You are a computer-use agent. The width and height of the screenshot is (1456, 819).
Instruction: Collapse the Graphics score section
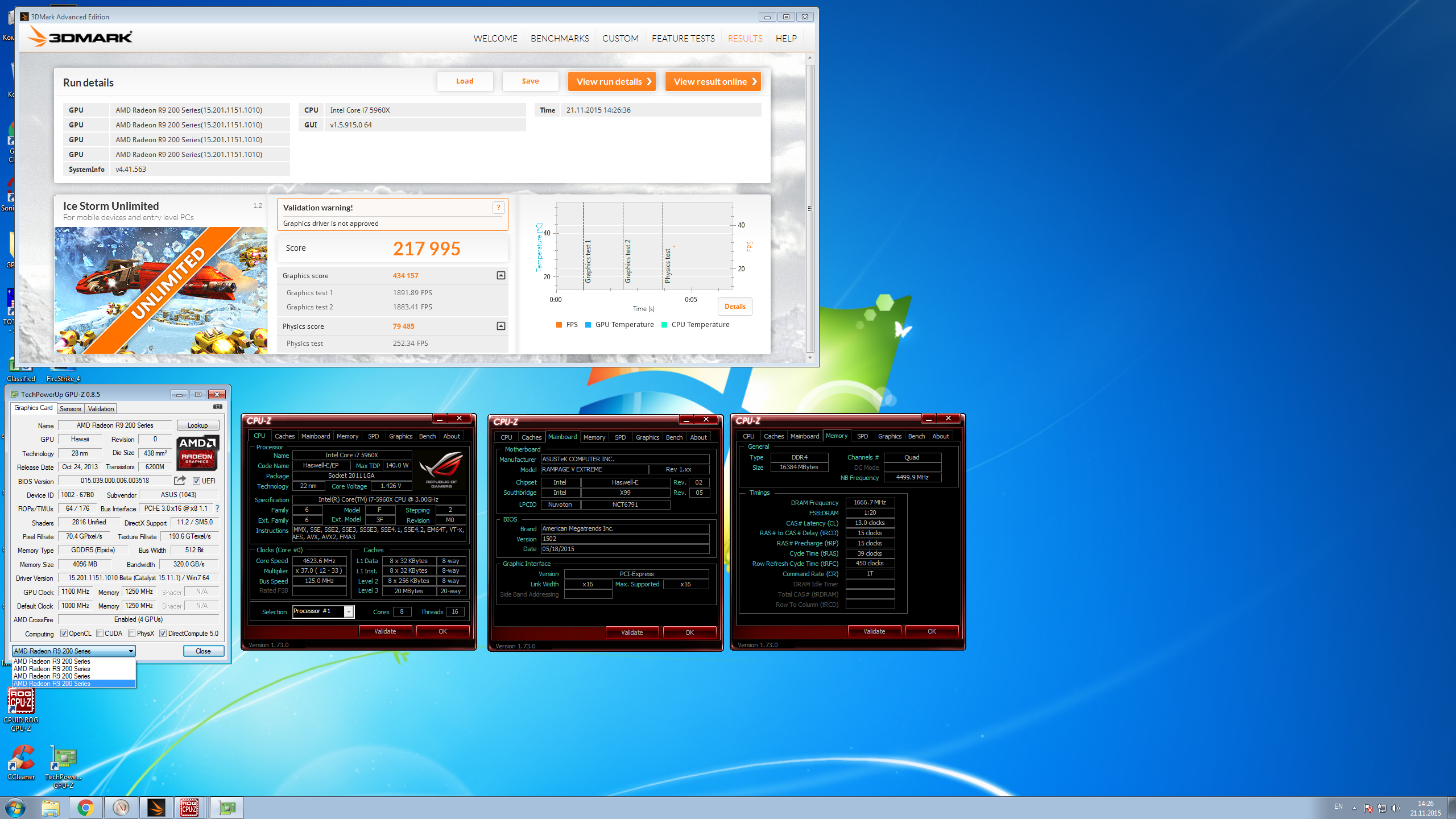click(500, 275)
